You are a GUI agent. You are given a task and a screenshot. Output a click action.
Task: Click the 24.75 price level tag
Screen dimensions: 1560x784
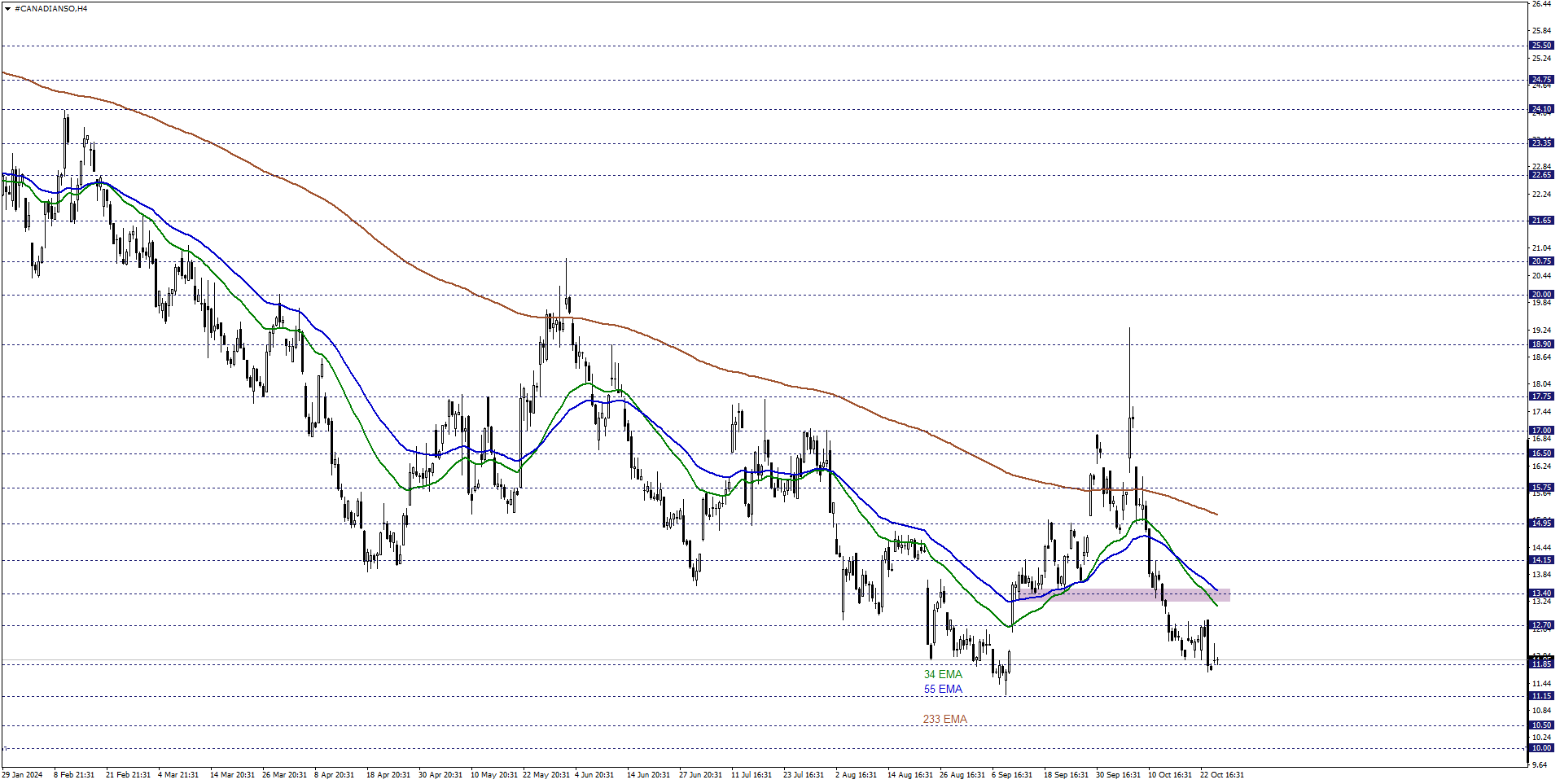tap(1541, 80)
